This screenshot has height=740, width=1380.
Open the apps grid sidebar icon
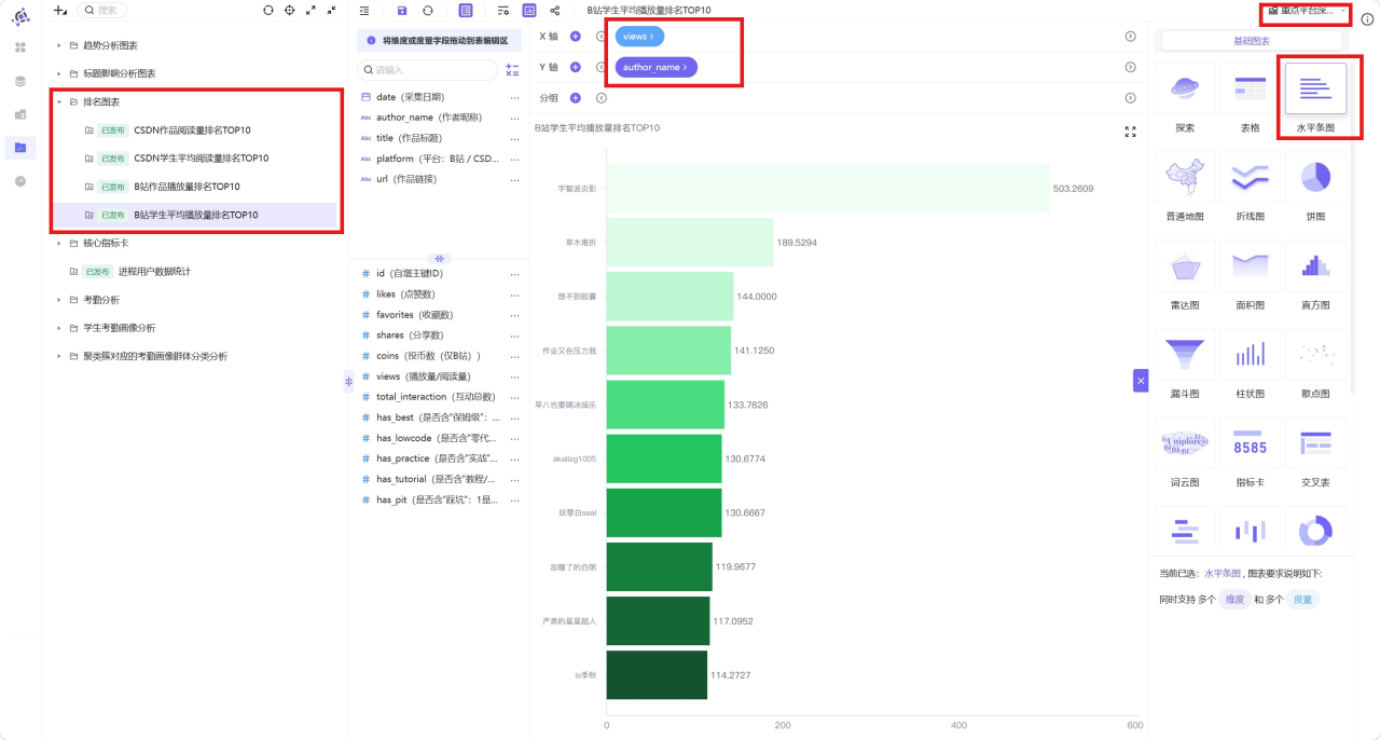click(x=20, y=47)
